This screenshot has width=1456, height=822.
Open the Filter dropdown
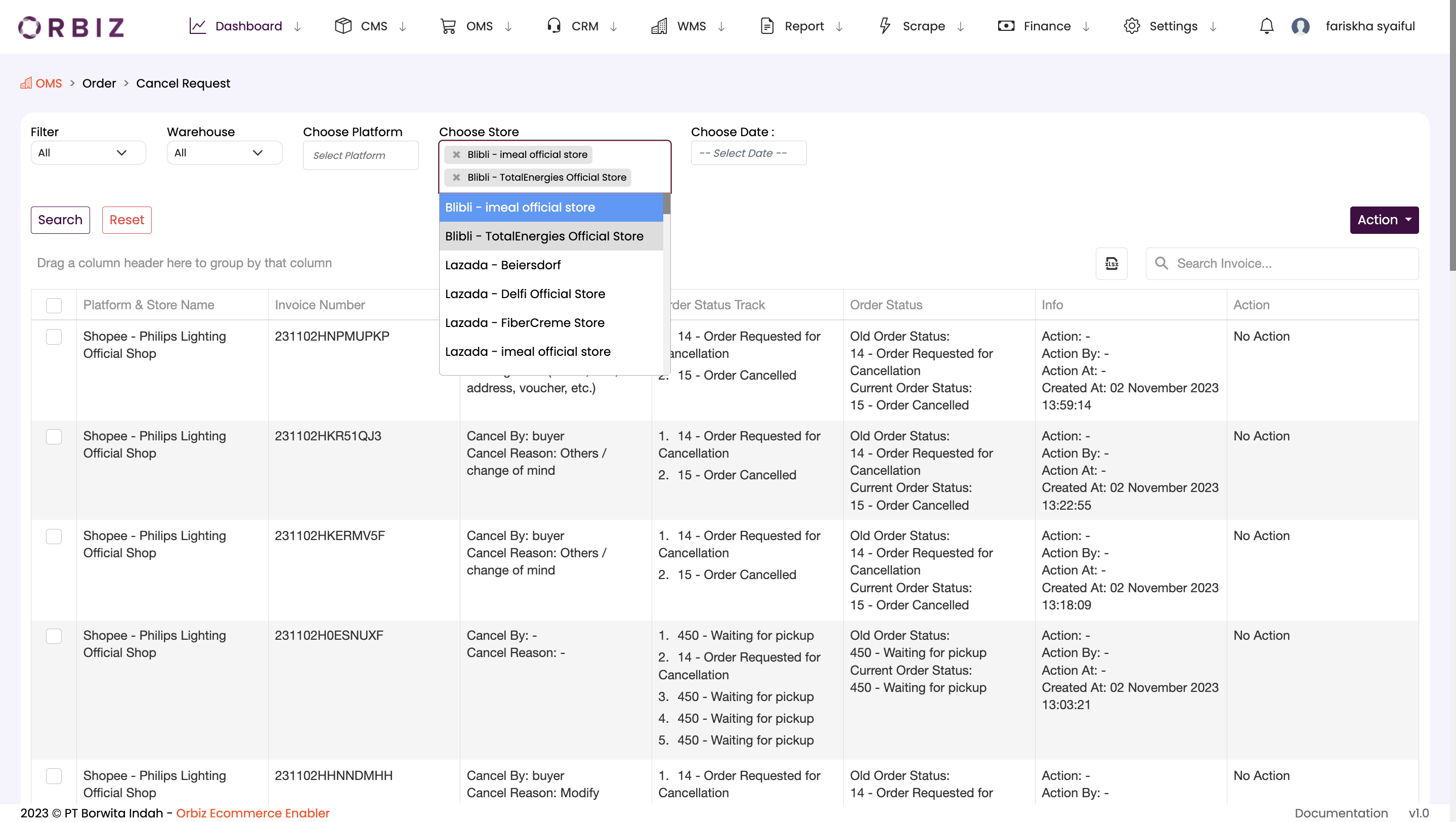[88, 153]
